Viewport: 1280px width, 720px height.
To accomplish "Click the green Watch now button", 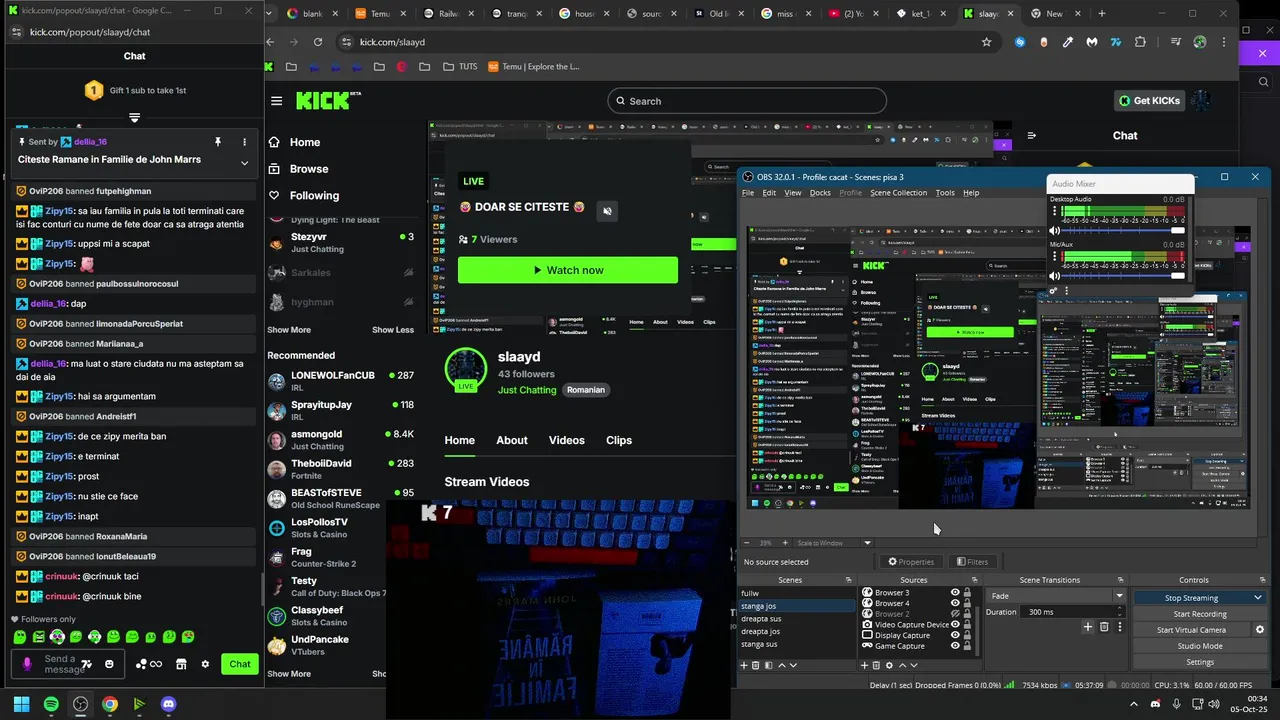I will [568, 270].
